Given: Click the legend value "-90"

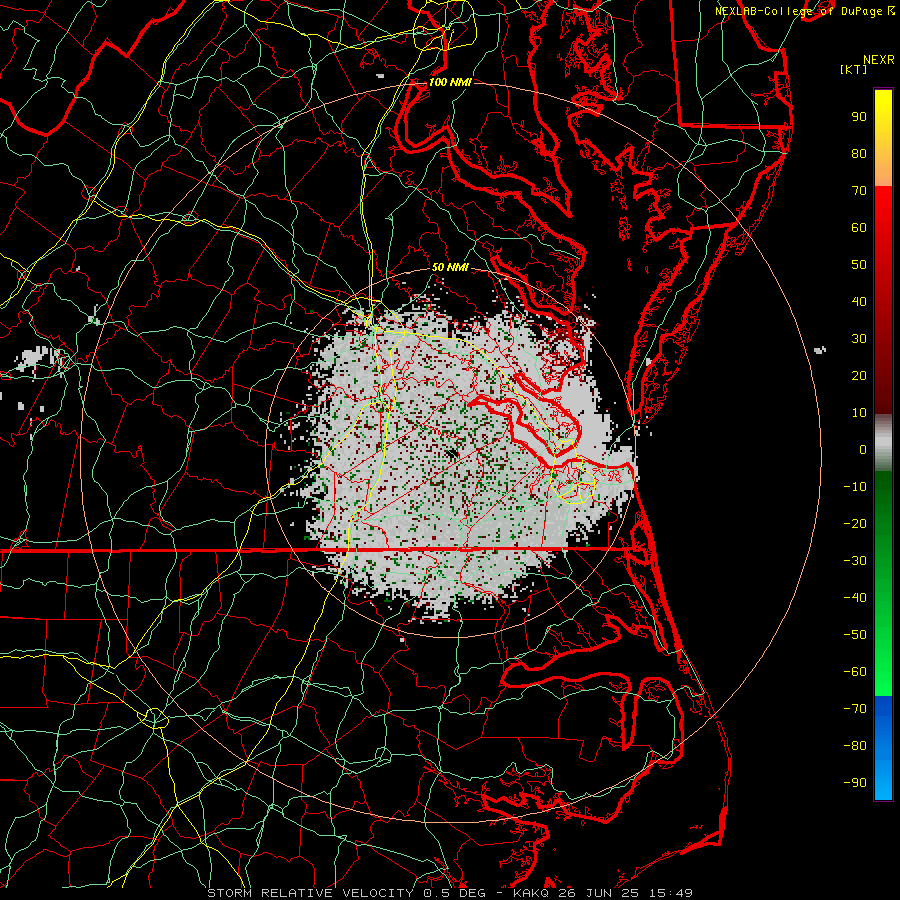Looking at the screenshot, I should point(855,783).
